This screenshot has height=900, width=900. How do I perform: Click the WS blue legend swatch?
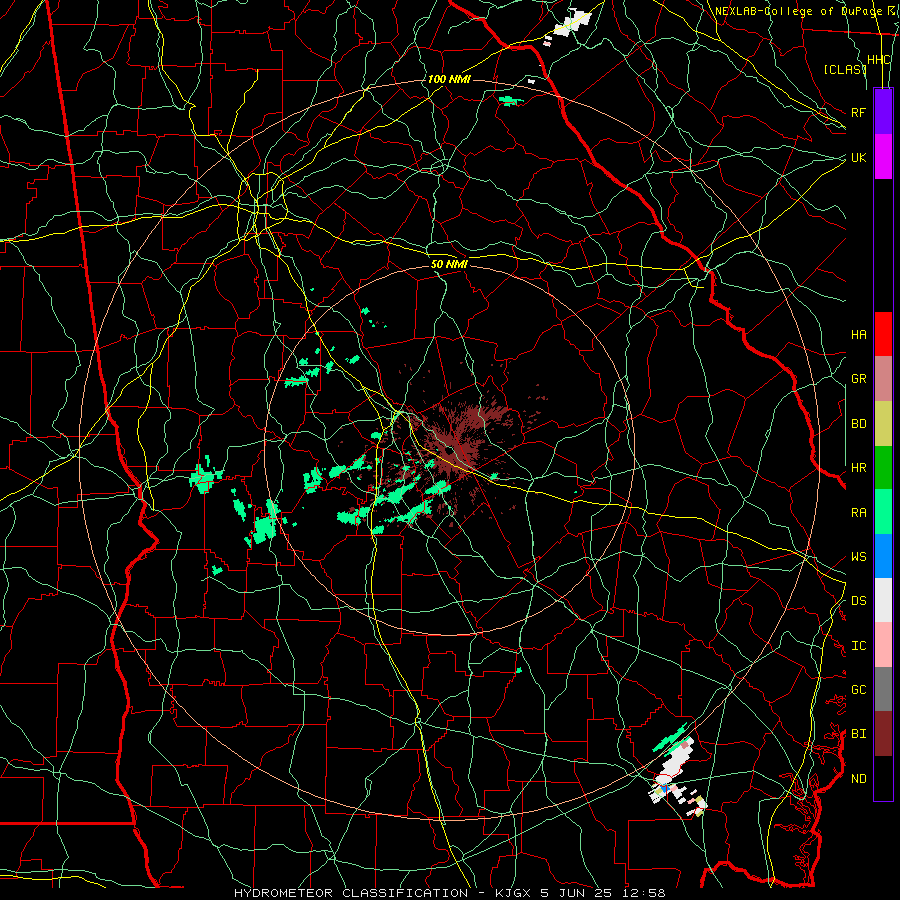pyautogui.click(x=883, y=556)
